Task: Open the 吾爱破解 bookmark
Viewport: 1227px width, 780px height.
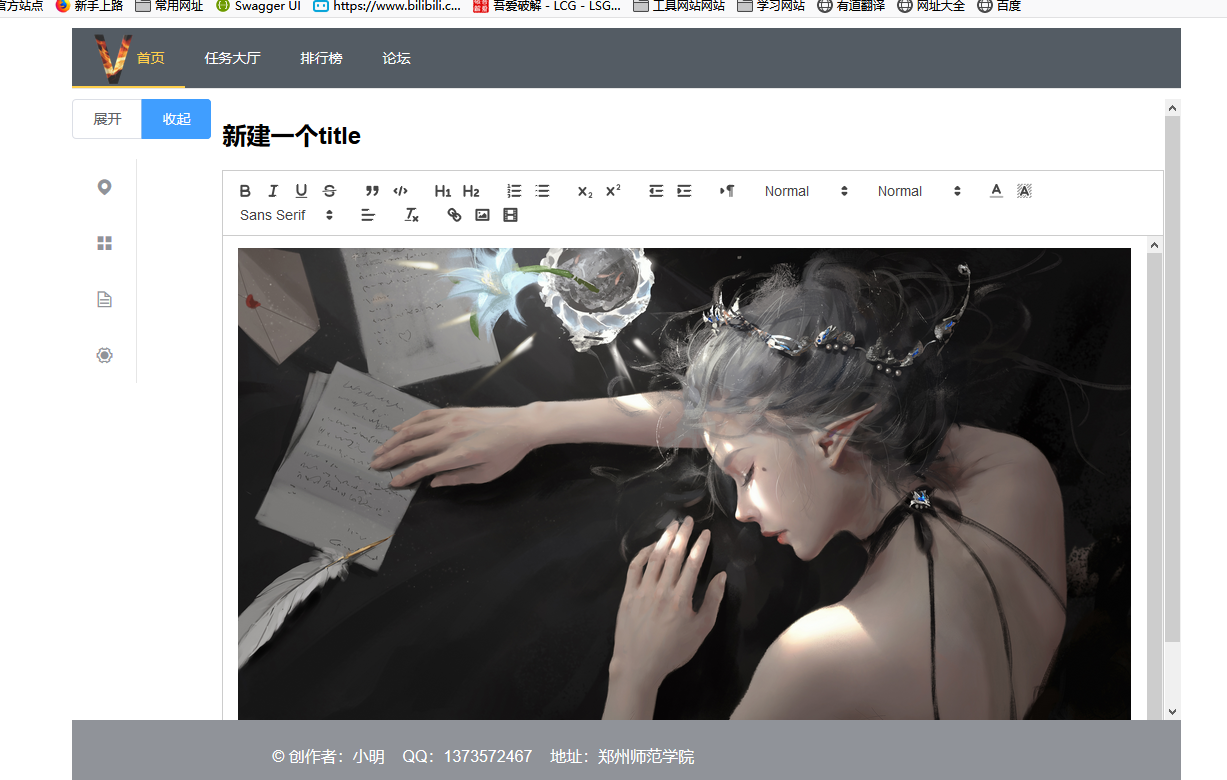Action: click(547, 6)
